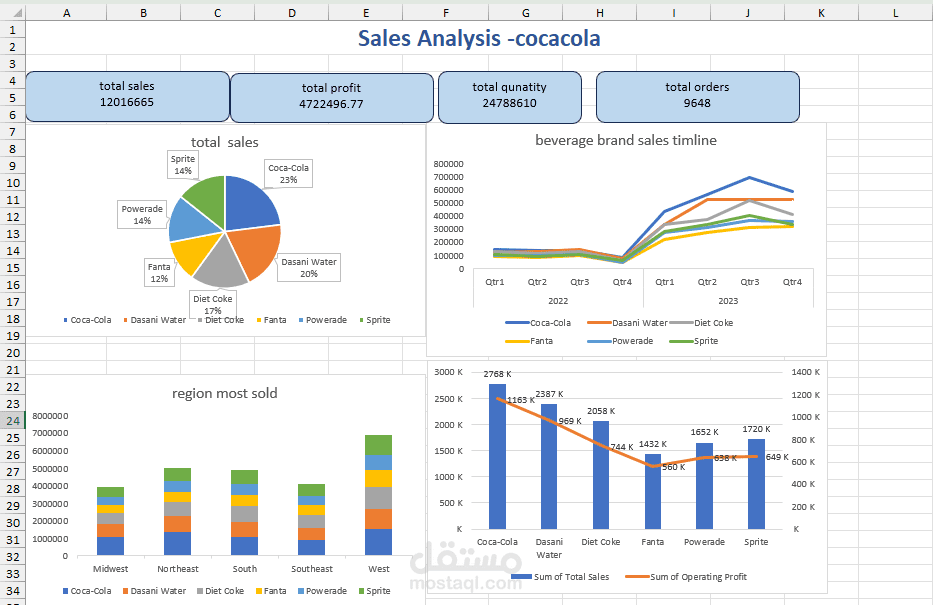Click the West stacked bar

click(378, 495)
